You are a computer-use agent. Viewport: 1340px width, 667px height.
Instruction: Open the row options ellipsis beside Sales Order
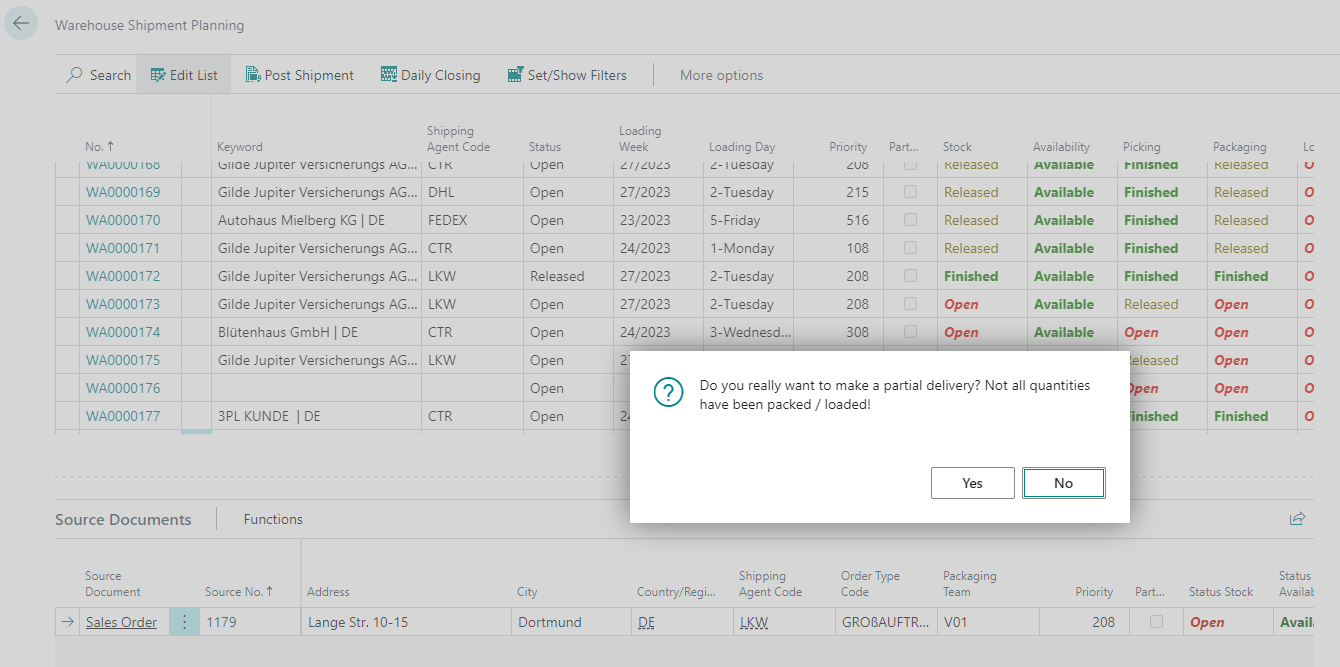pyautogui.click(x=184, y=621)
